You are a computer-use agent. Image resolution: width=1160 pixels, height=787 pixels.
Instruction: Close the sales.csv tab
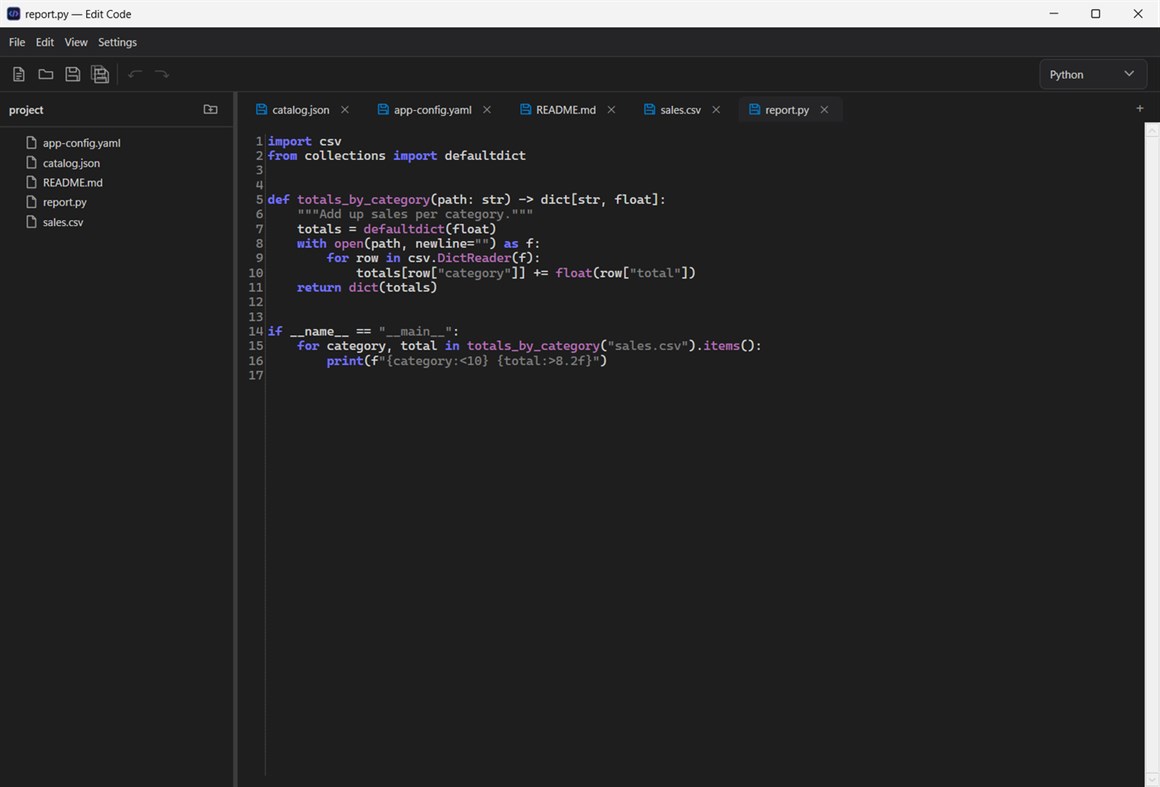[x=716, y=109]
